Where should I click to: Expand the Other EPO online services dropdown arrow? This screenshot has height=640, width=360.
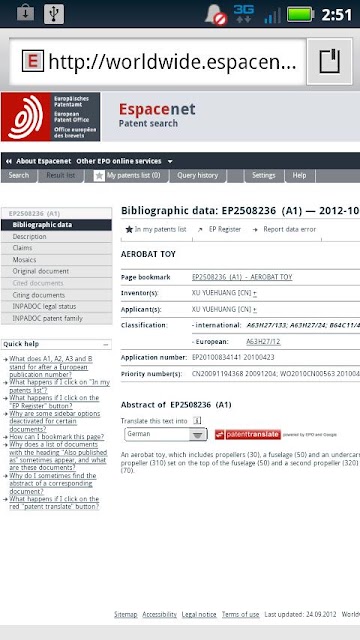click(x=170, y=161)
